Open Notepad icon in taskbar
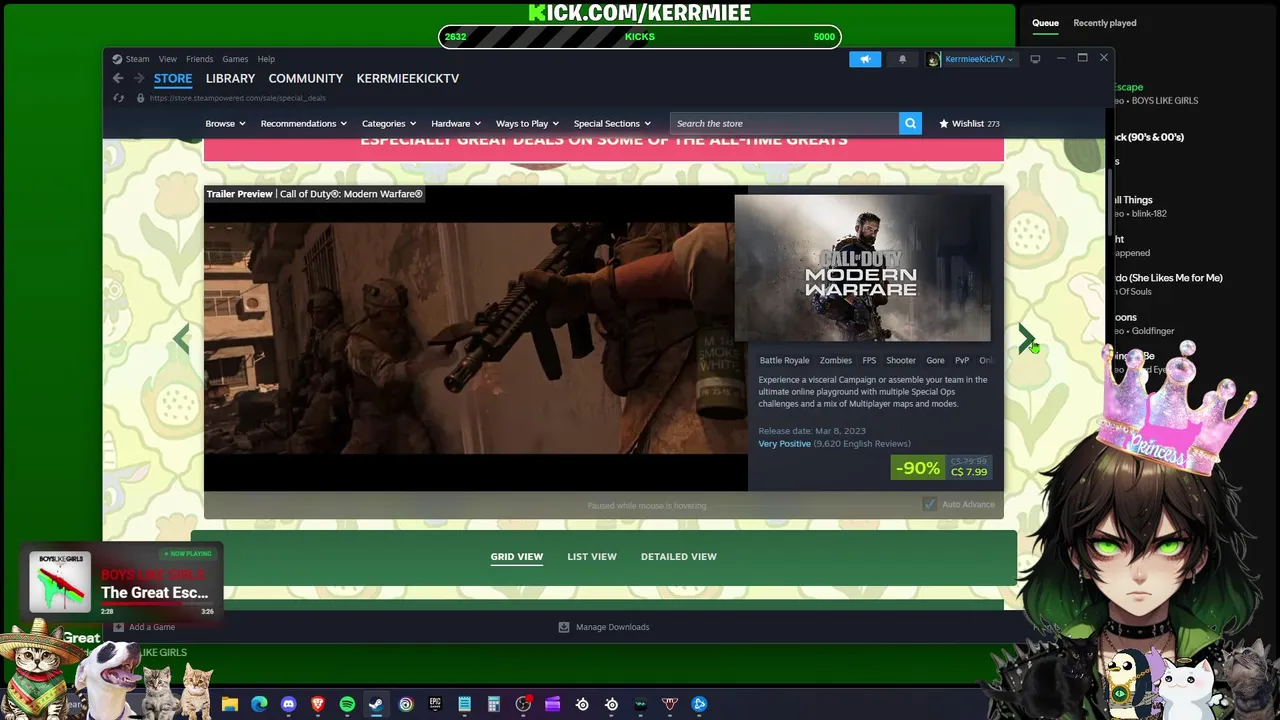 [x=464, y=704]
